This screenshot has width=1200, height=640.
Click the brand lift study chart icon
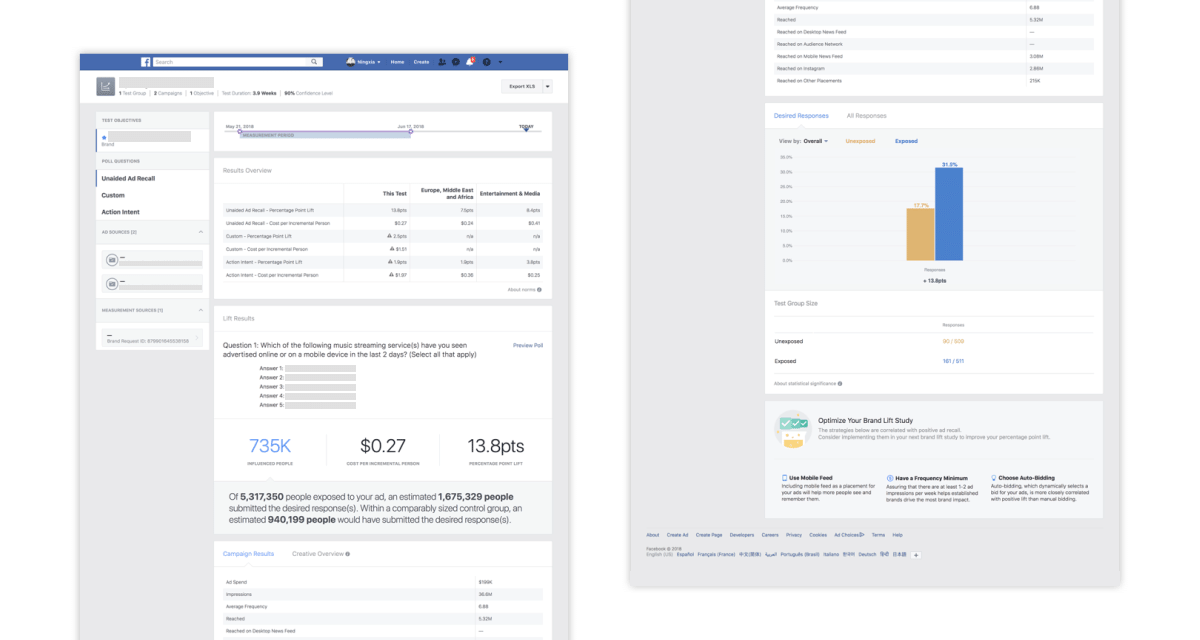pyautogui.click(x=106, y=87)
